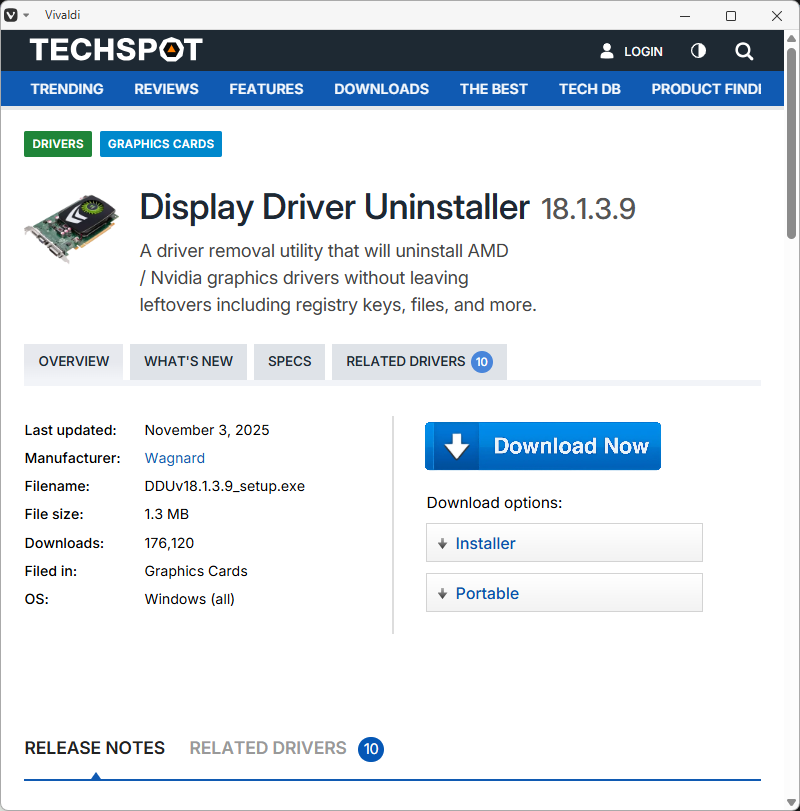Minimize the Vivaldi window

click(685, 16)
